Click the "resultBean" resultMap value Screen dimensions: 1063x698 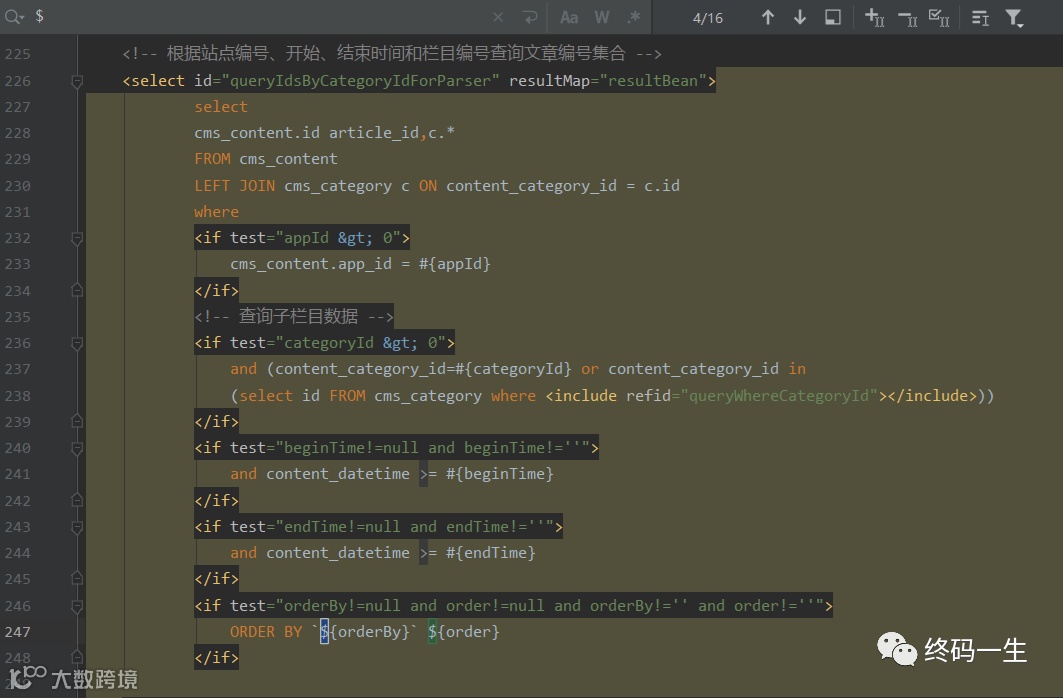point(653,81)
